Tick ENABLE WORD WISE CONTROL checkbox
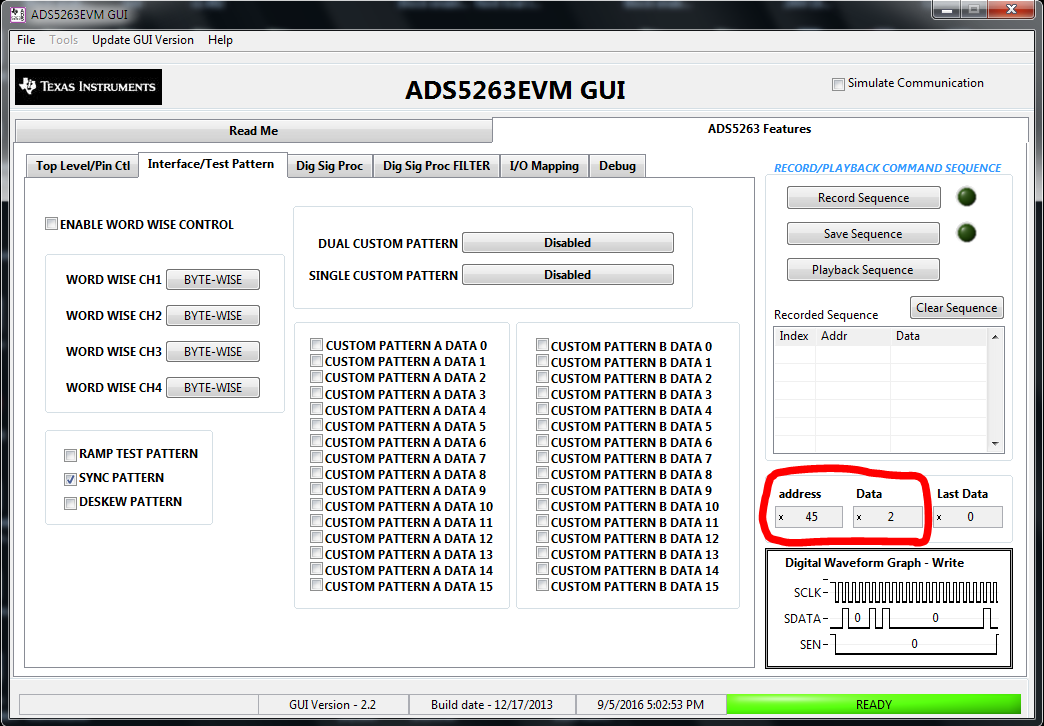The width and height of the screenshot is (1044, 726). pyautogui.click(x=51, y=224)
